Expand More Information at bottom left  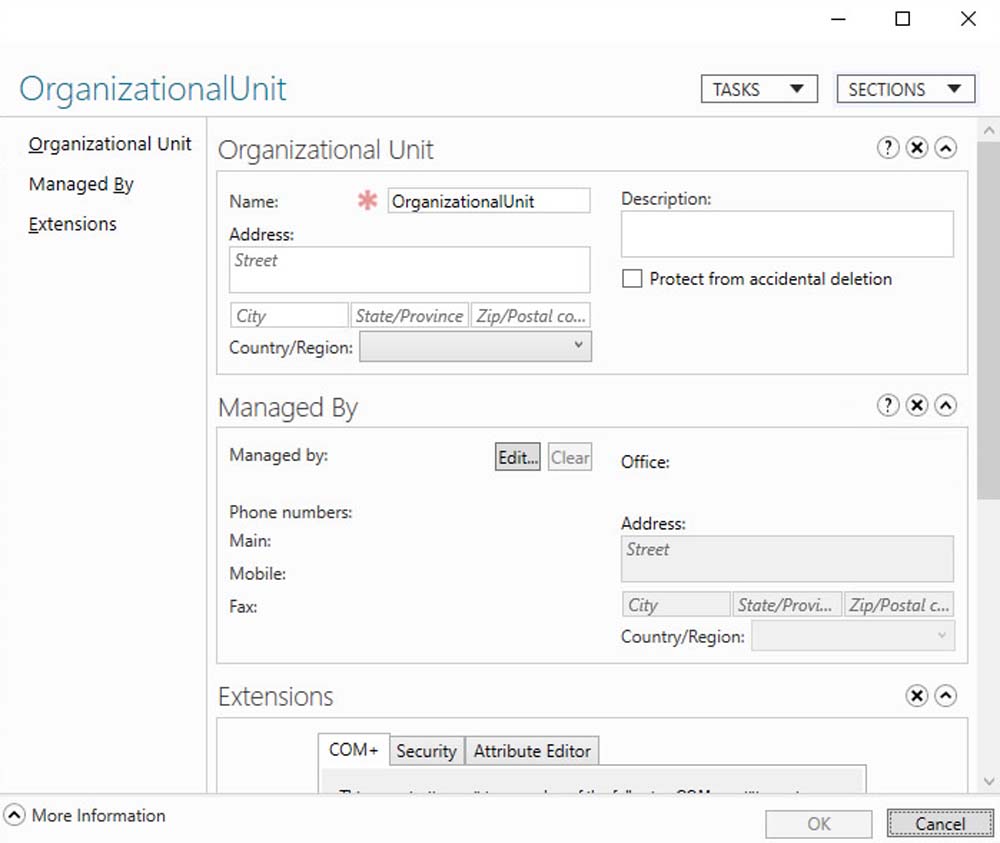15,815
